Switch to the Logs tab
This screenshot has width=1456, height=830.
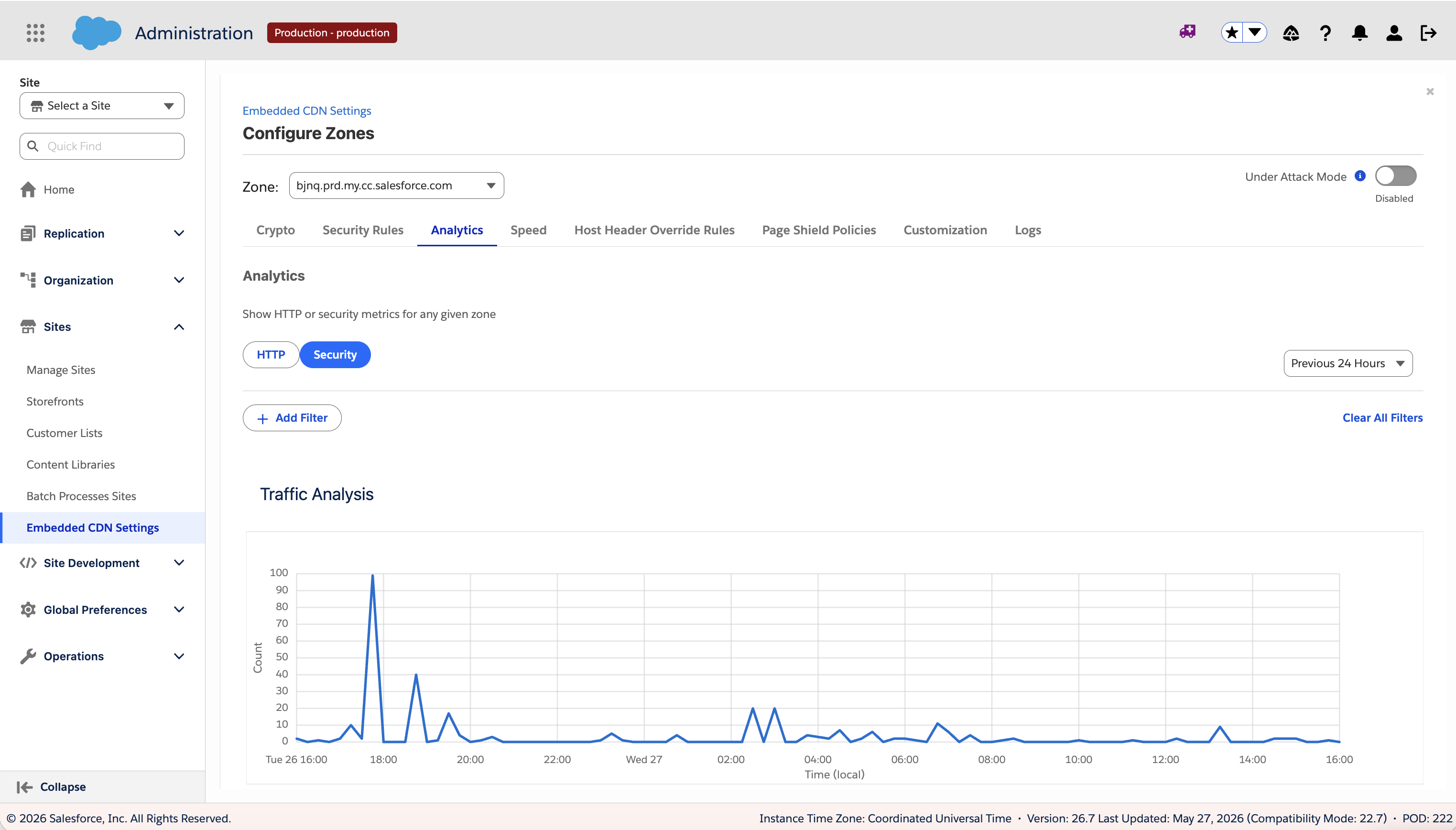coord(1028,229)
